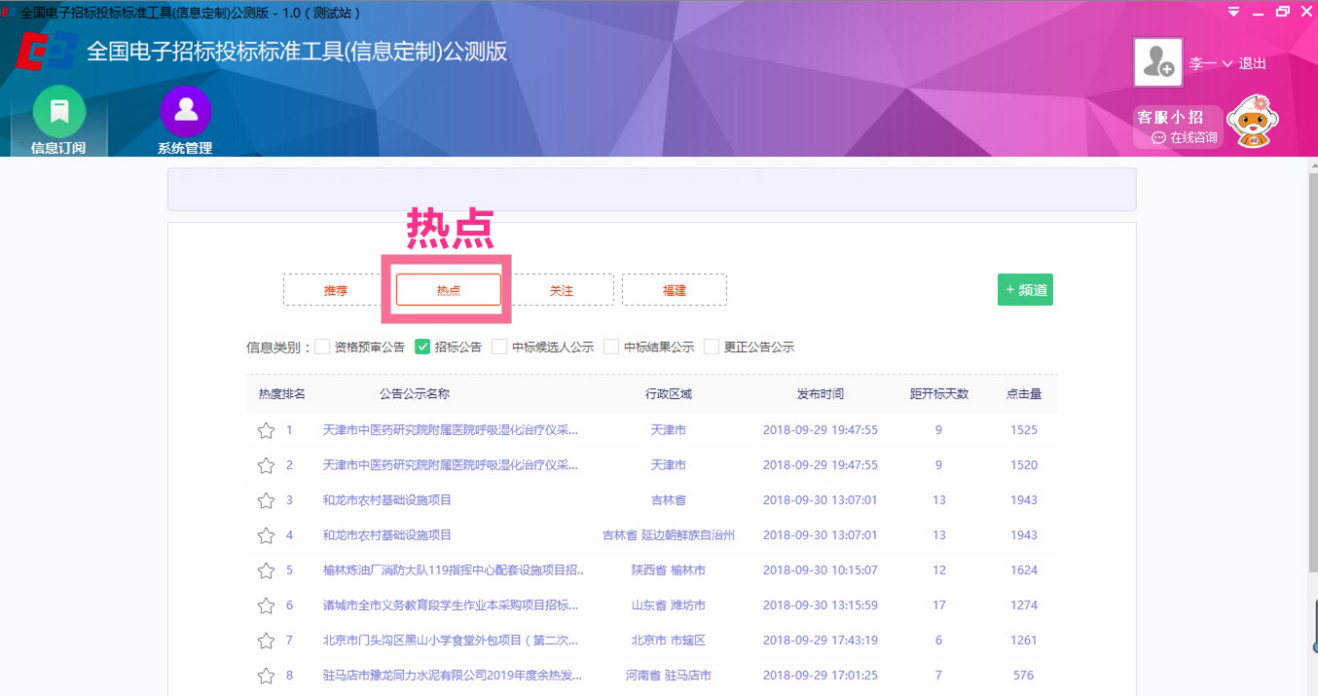
Task: Click the user avatar icon
Action: [1158, 62]
